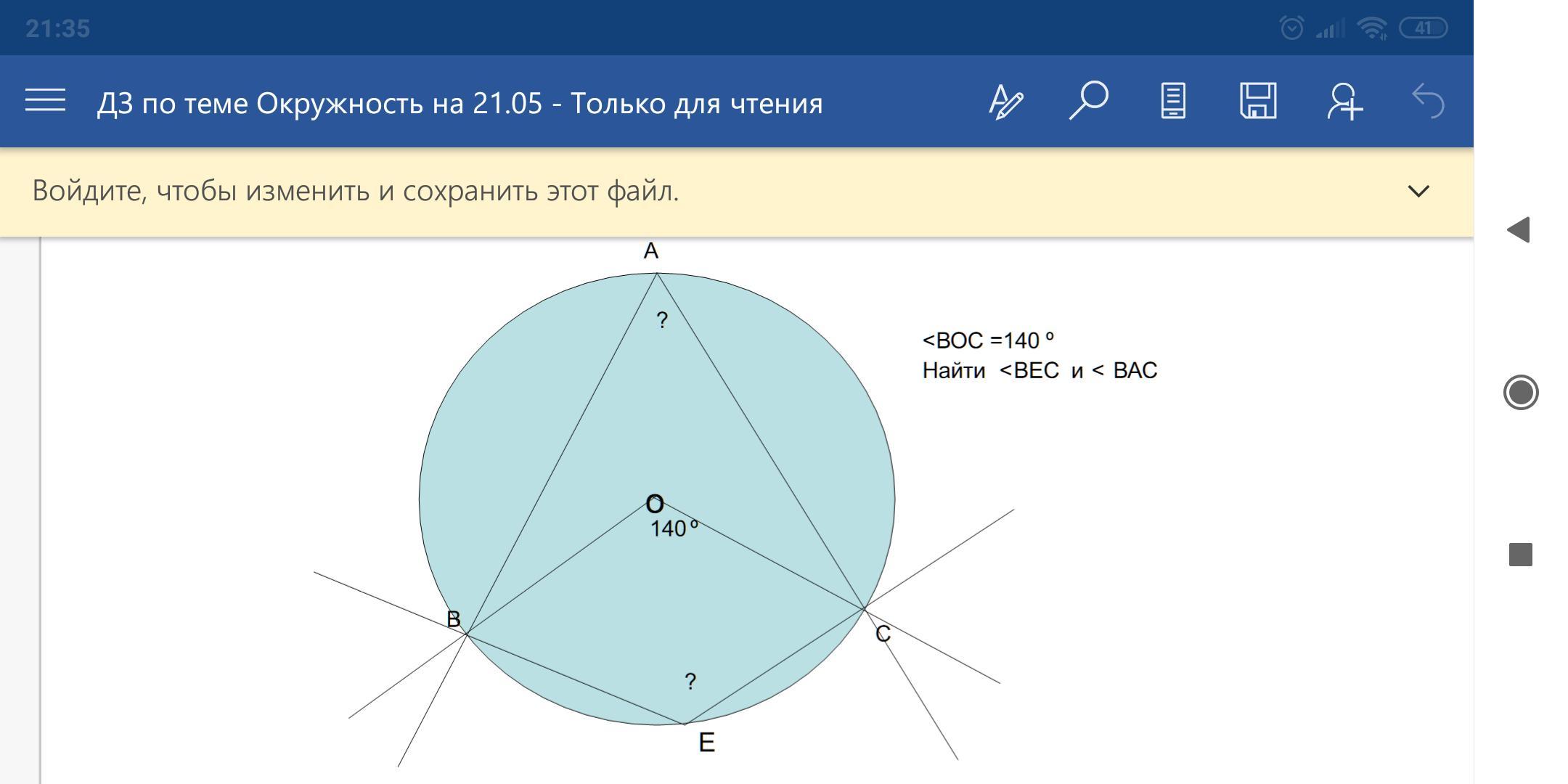This screenshot has width=1568, height=784.
Task: Tap the Android home circle button
Action: pos(1521,393)
